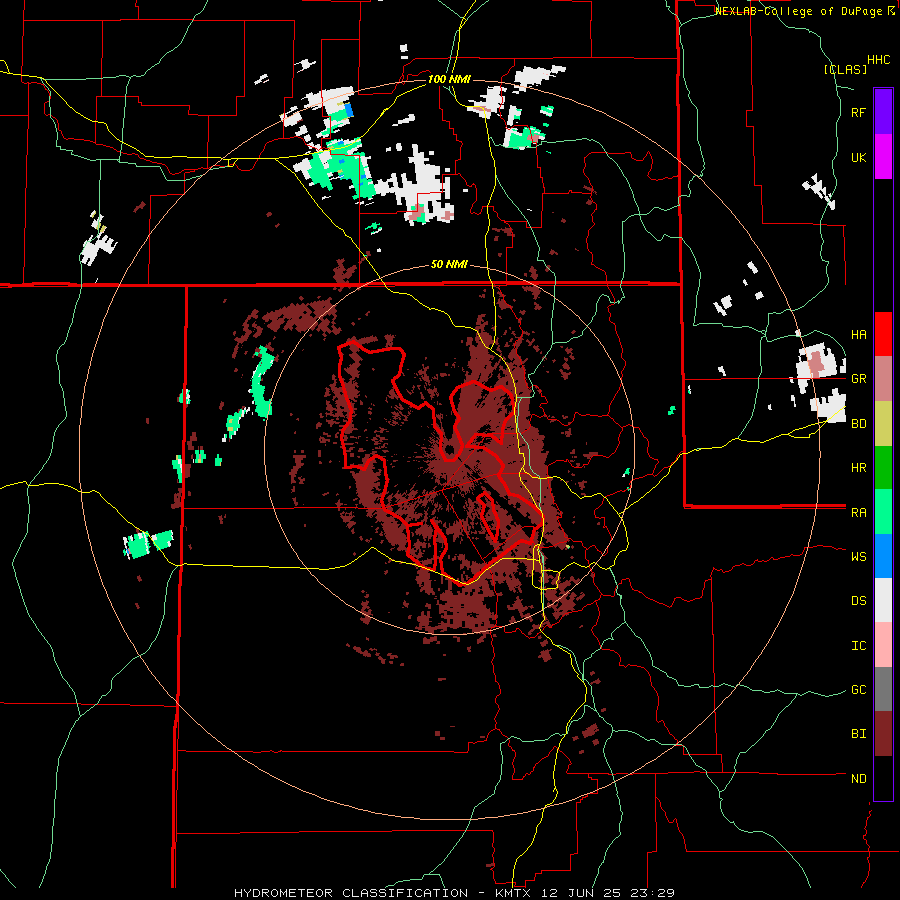The image size is (900, 900).
Task: Click the UK magenta legend swatch
Action: pos(883,157)
